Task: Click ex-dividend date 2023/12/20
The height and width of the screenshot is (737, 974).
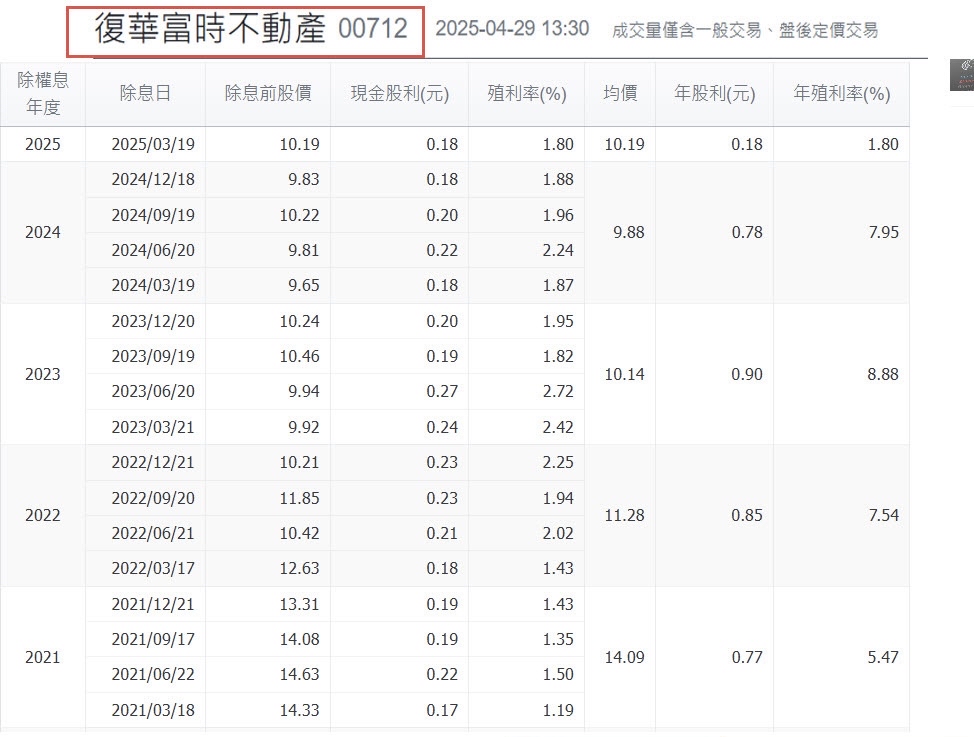Action: tap(153, 321)
